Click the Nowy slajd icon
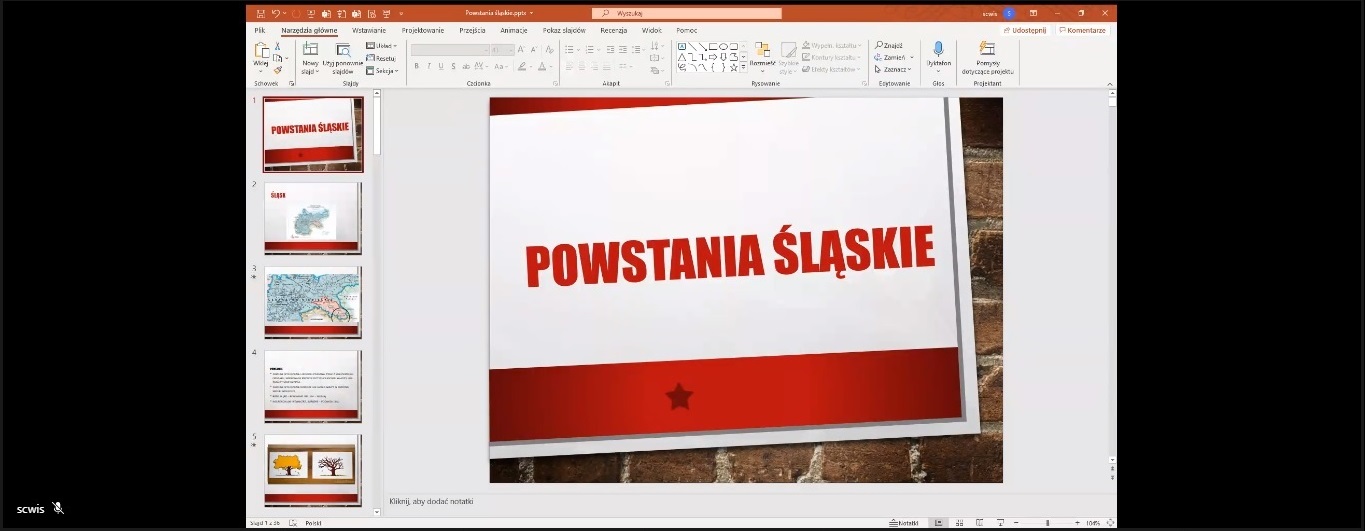 [310, 50]
